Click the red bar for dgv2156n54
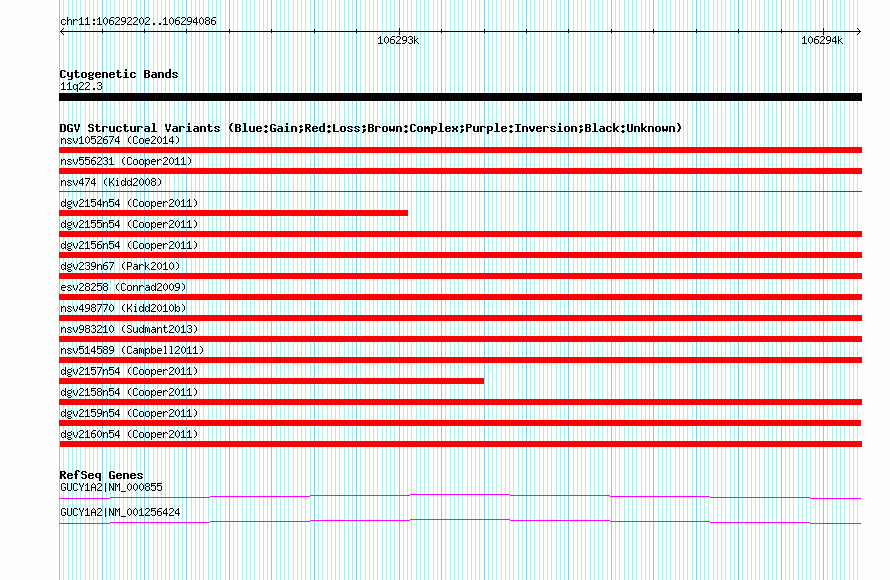This screenshot has width=890, height=580. [460, 255]
